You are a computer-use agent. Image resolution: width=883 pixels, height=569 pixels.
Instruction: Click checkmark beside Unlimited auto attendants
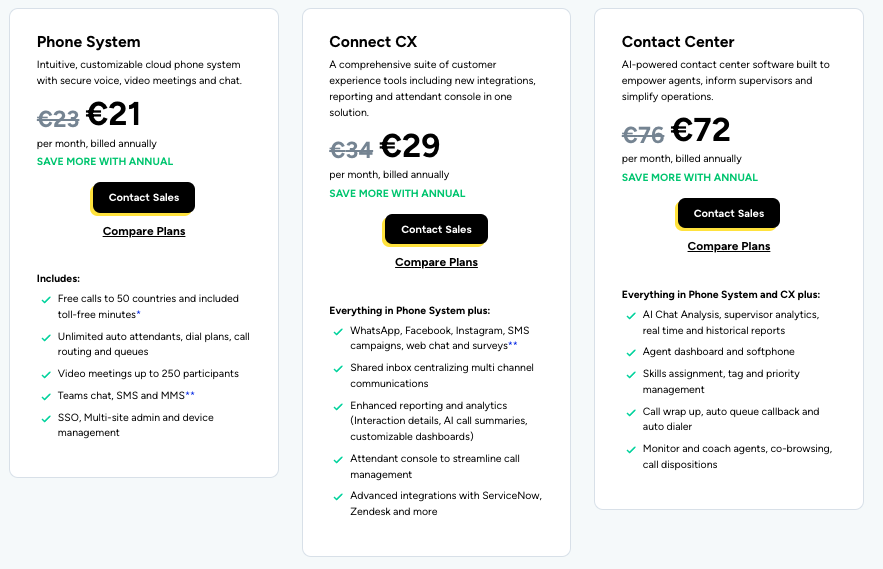coord(46,337)
